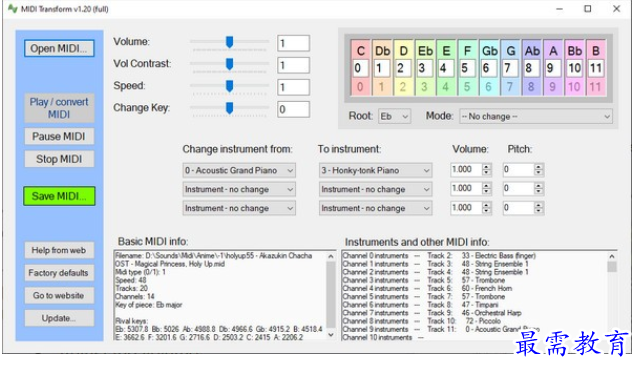Click second row instrument Volume stepper

(486, 189)
